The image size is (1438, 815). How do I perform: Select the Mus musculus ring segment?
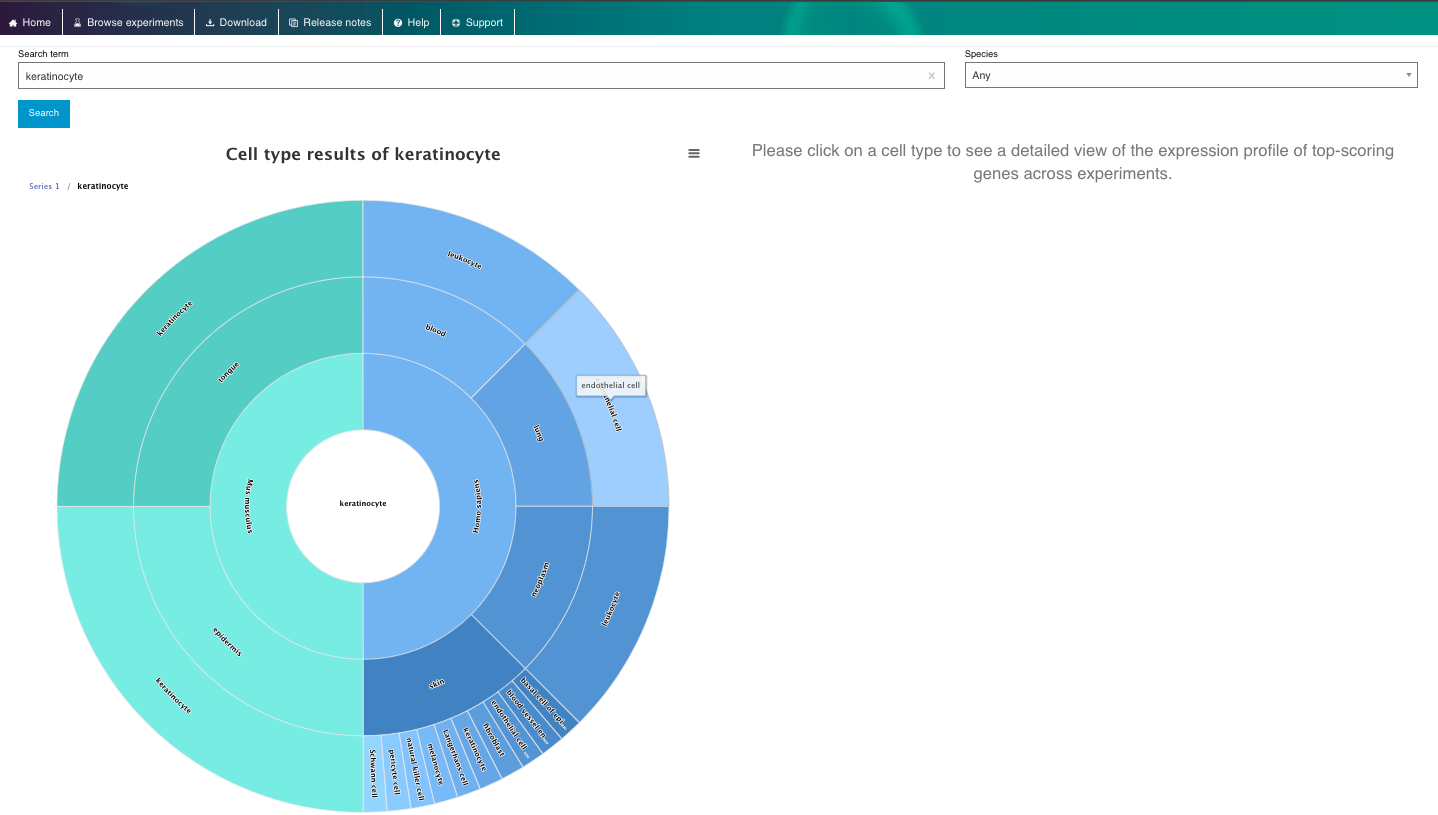250,505
